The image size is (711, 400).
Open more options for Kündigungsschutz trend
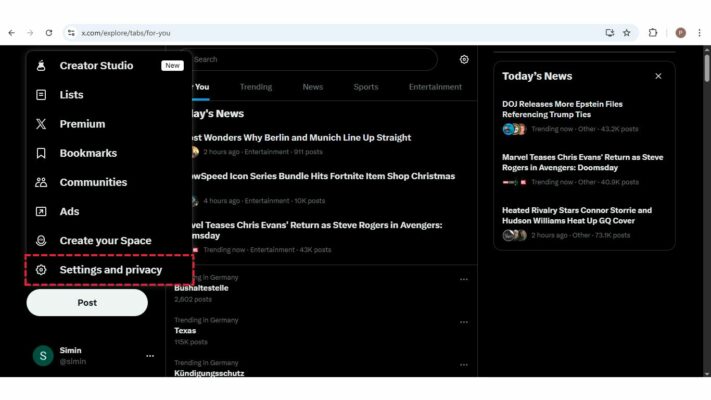[463, 365]
